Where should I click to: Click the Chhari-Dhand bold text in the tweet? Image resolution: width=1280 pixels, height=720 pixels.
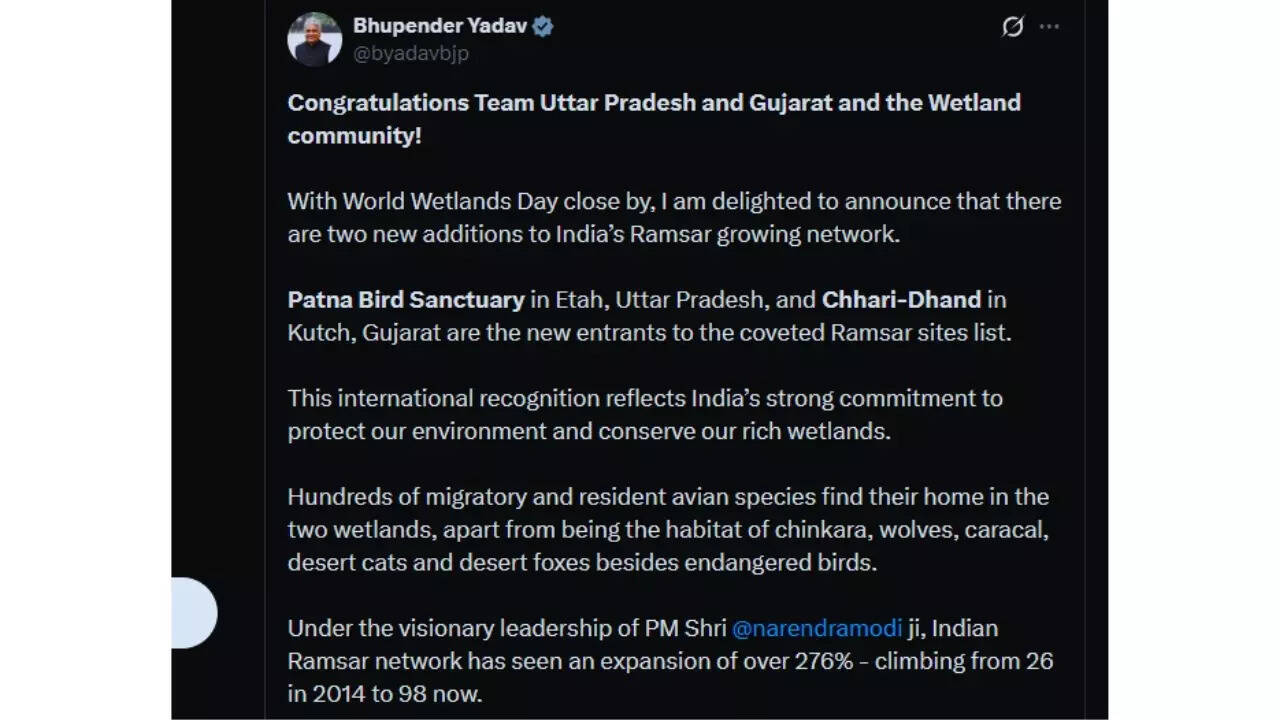(901, 299)
